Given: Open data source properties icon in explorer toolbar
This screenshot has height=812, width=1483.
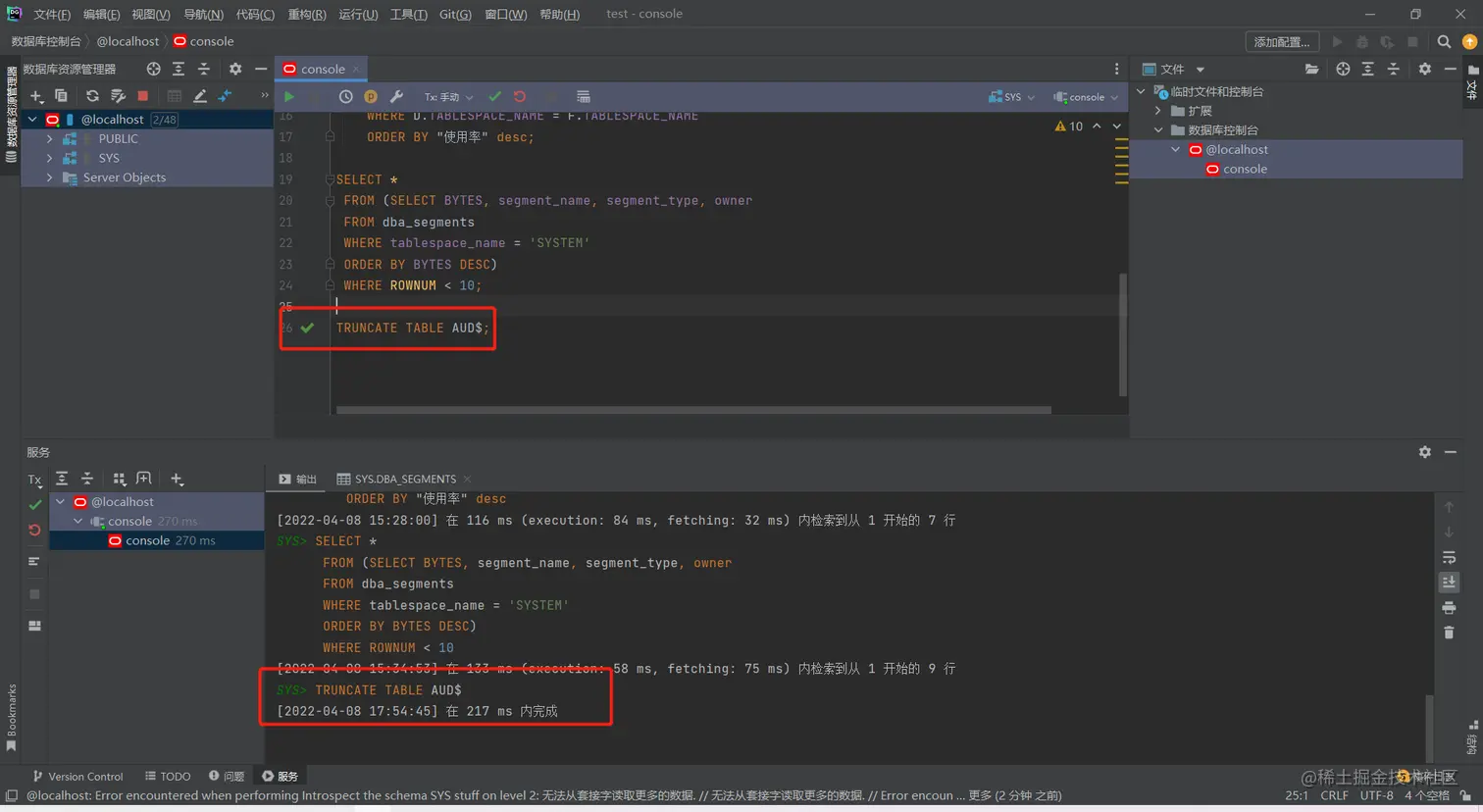Looking at the screenshot, I should pyautogui.click(x=118, y=96).
